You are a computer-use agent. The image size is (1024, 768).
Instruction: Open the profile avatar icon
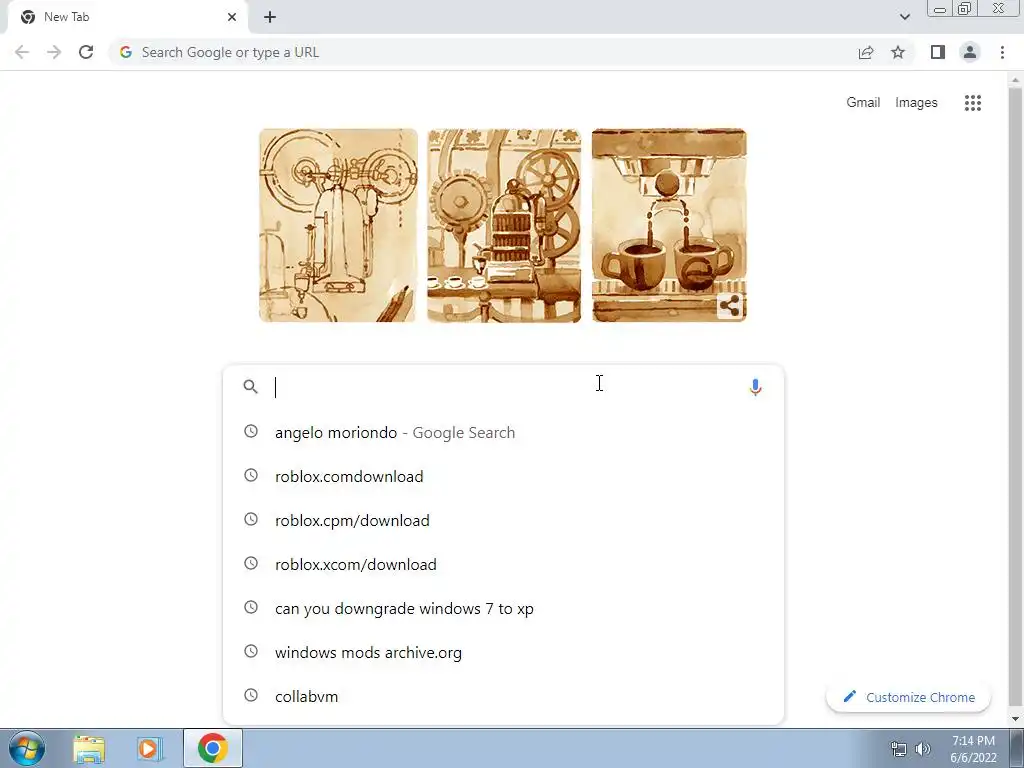tap(970, 52)
